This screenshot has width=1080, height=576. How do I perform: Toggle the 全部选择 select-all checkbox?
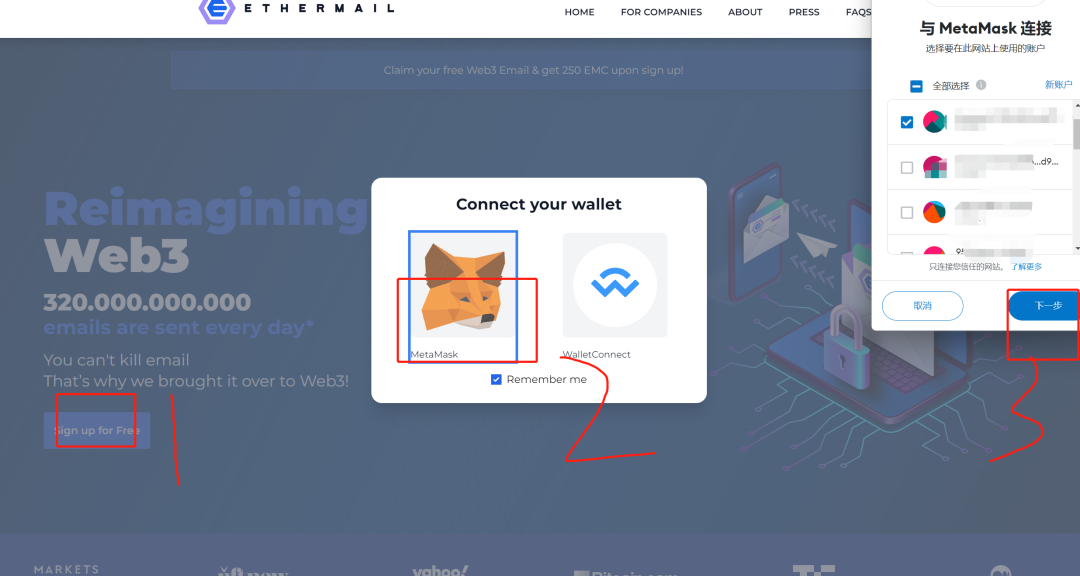[x=916, y=86]
